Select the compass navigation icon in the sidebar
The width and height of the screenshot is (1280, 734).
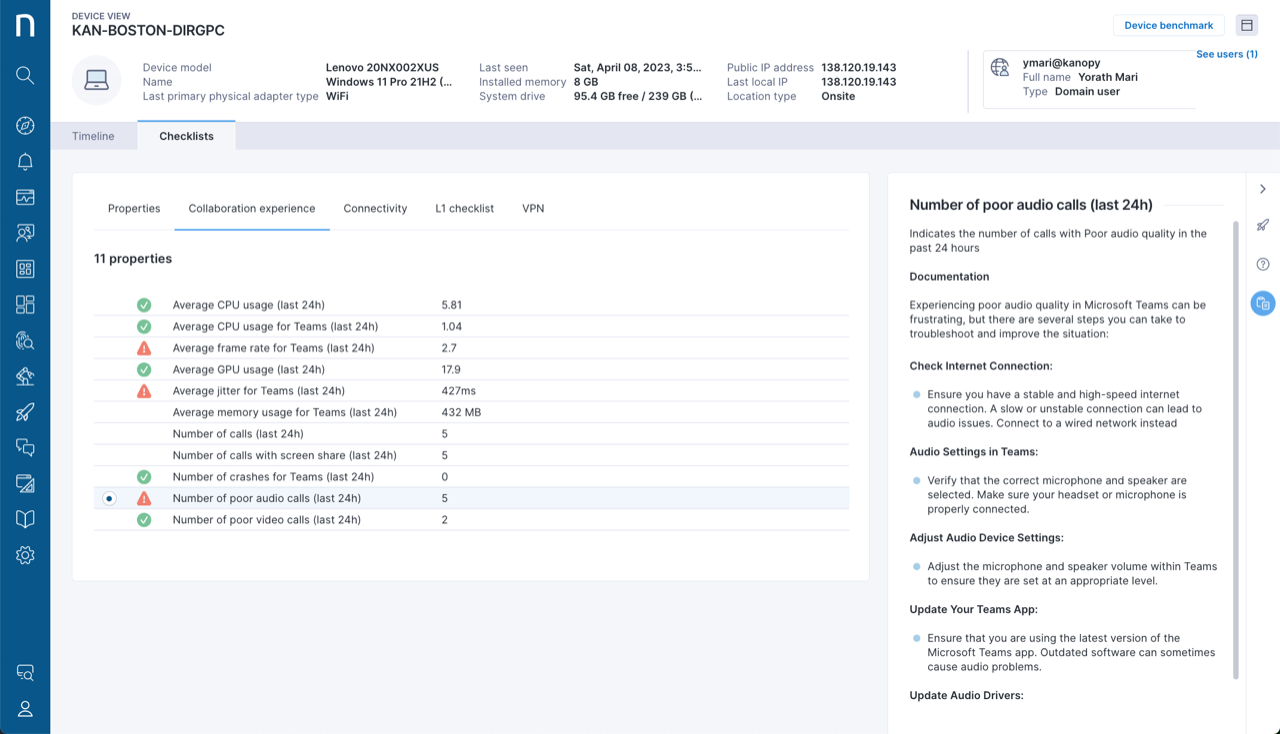[x=26, y=125]
